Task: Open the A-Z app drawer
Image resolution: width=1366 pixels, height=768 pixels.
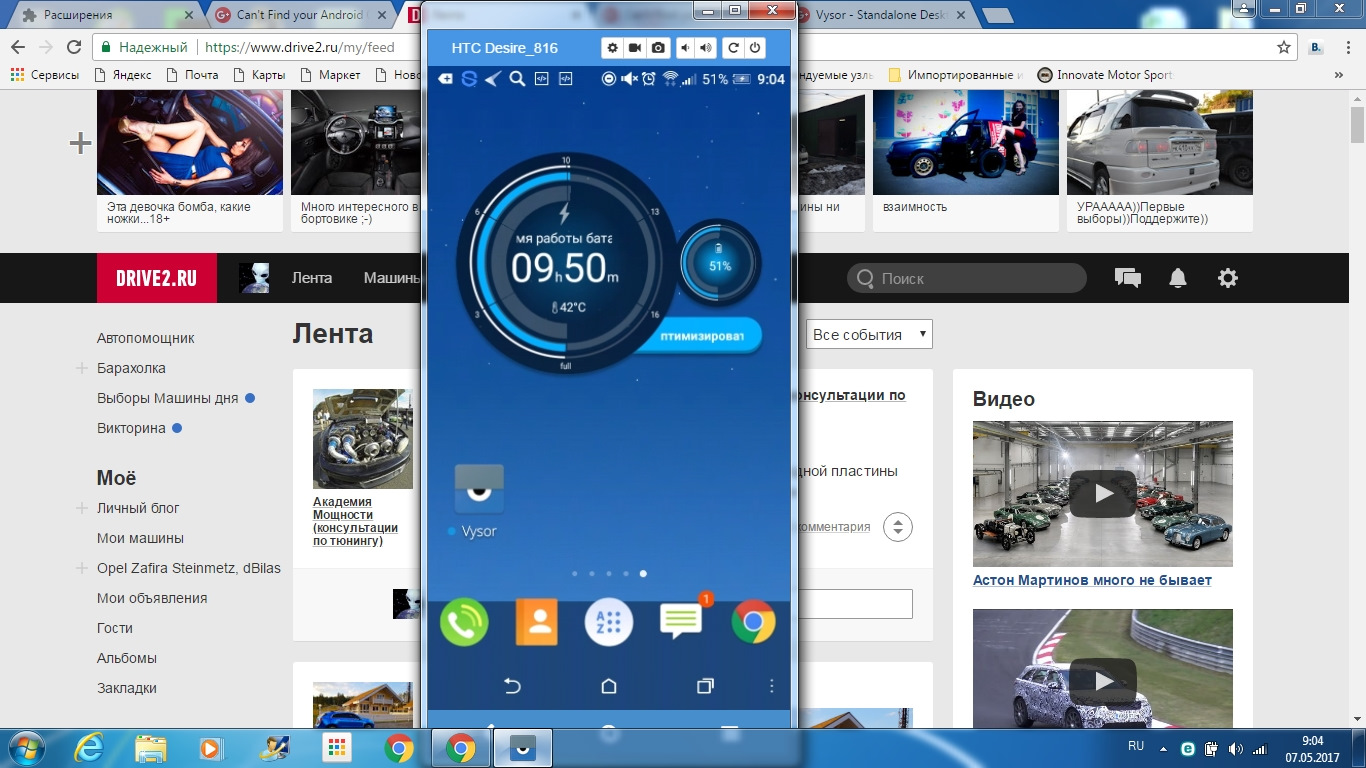Action: 609,622
